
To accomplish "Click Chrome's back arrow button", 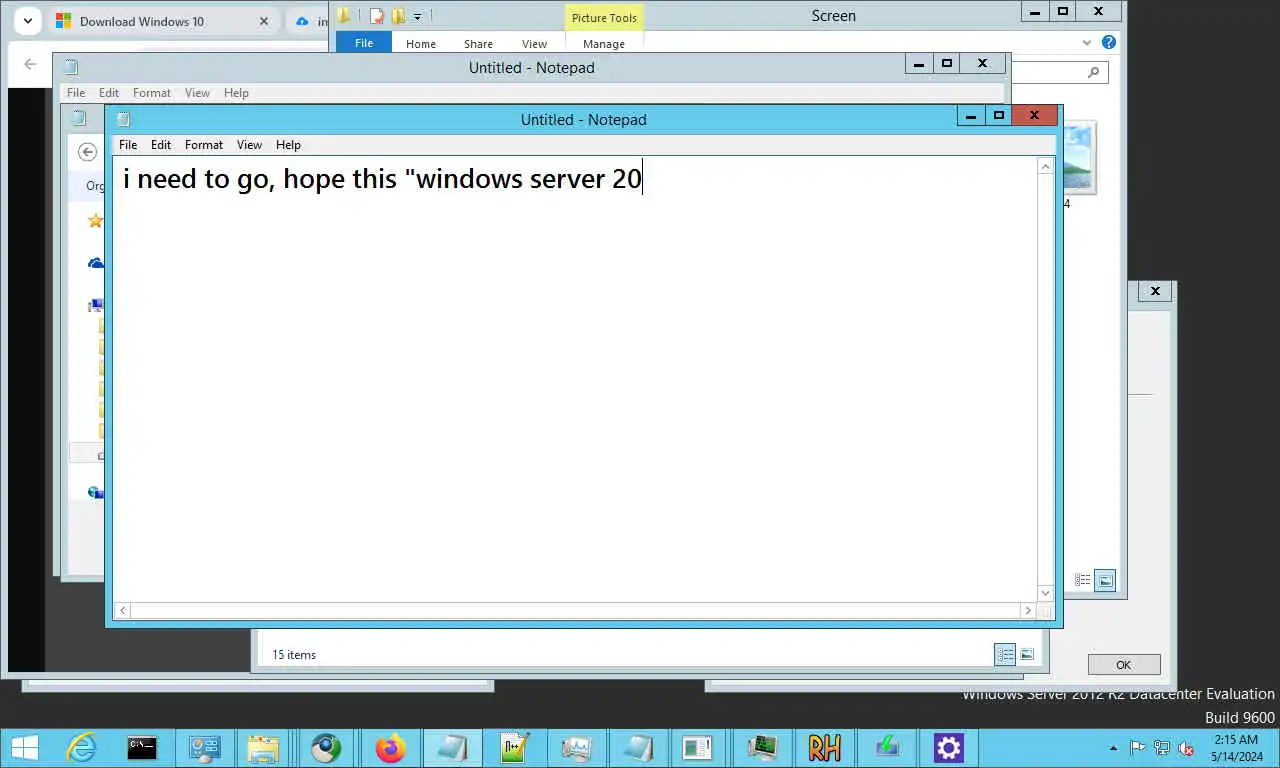I will [x=30, y=64].
